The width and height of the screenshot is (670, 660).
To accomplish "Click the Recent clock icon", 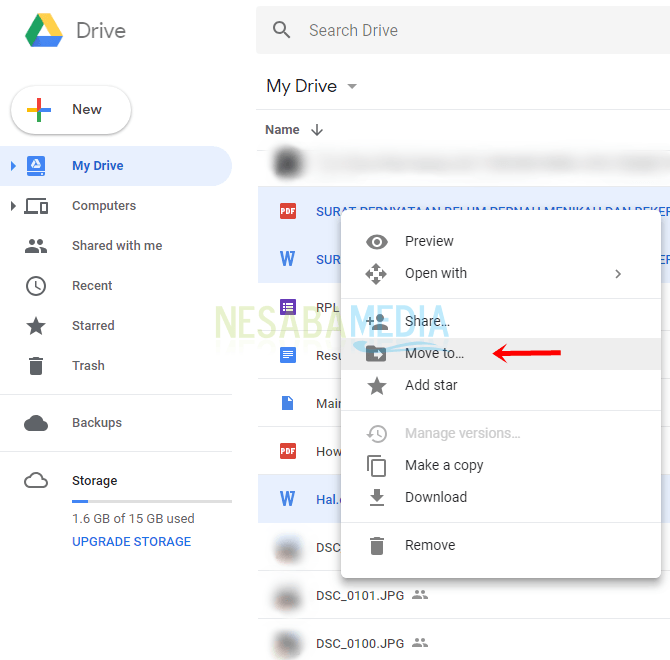I will (36, 286).
